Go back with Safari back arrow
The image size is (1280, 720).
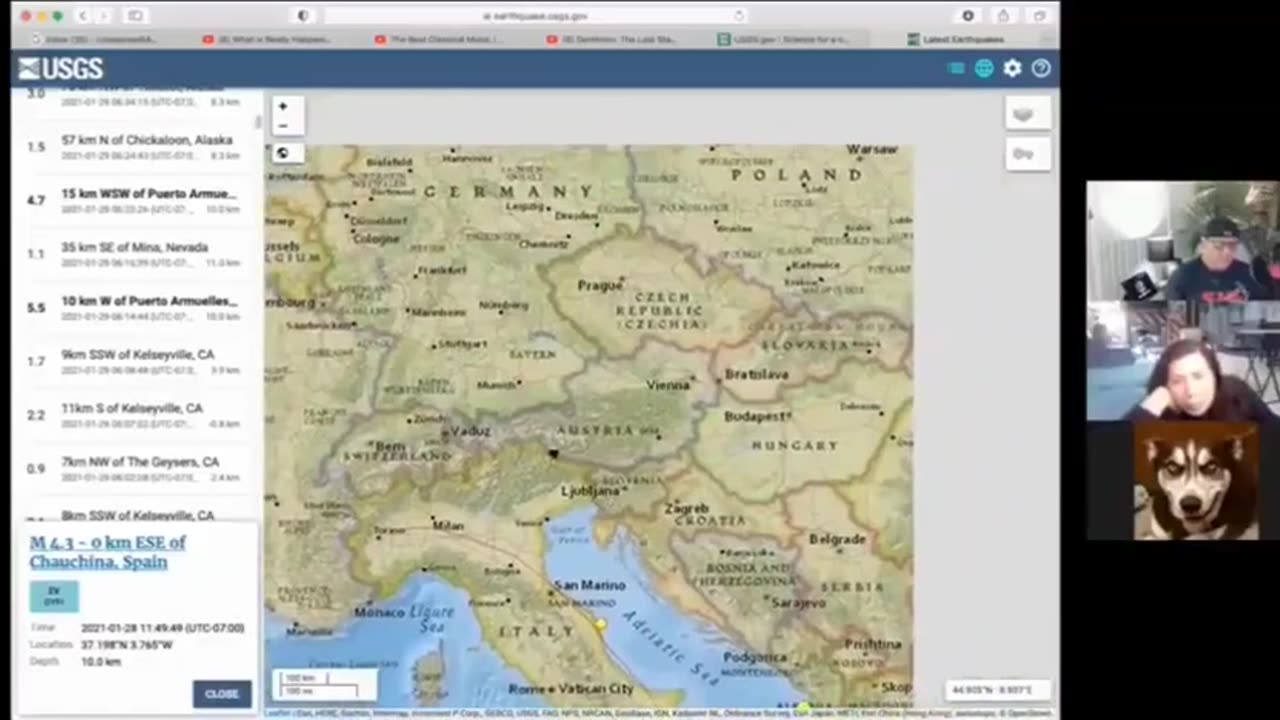click(83, 16)
